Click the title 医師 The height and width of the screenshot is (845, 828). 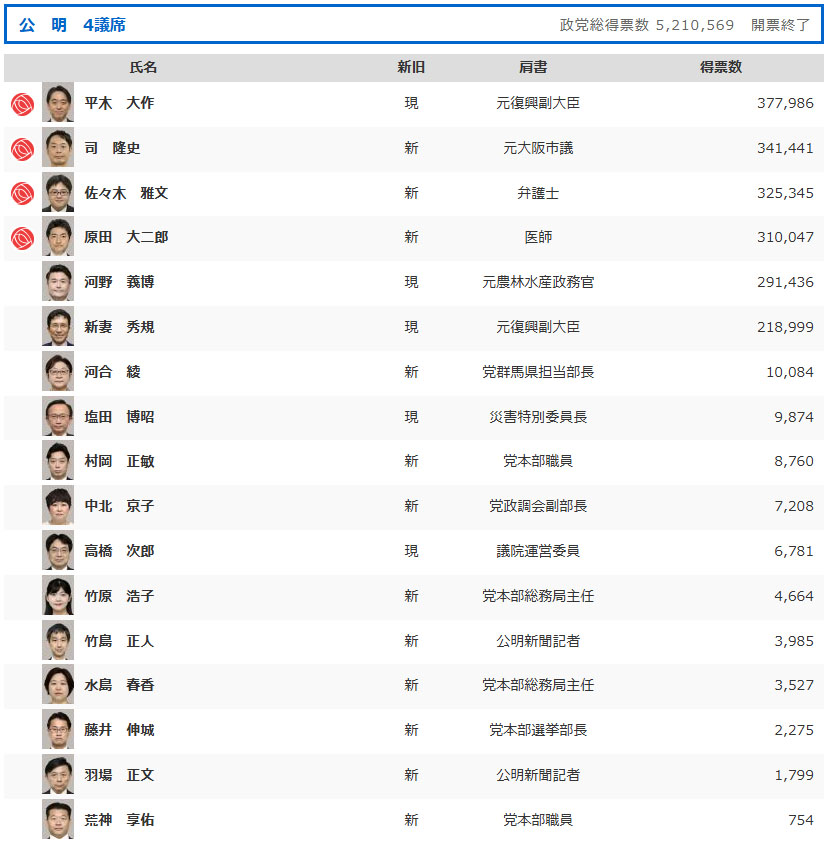[538, 237]
